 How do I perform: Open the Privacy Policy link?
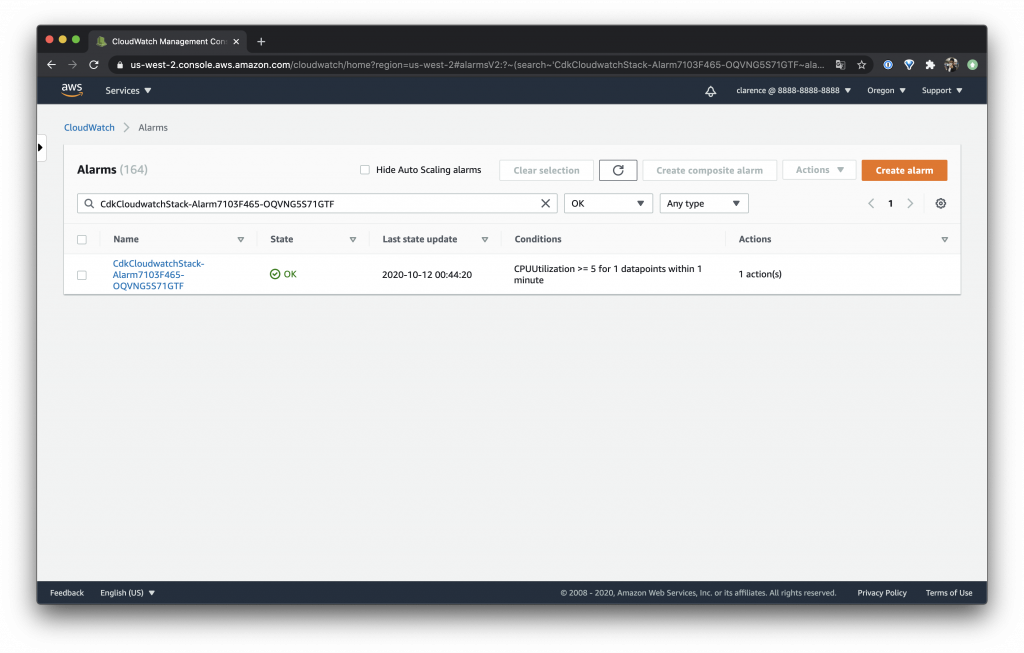[x=882, y=593]
